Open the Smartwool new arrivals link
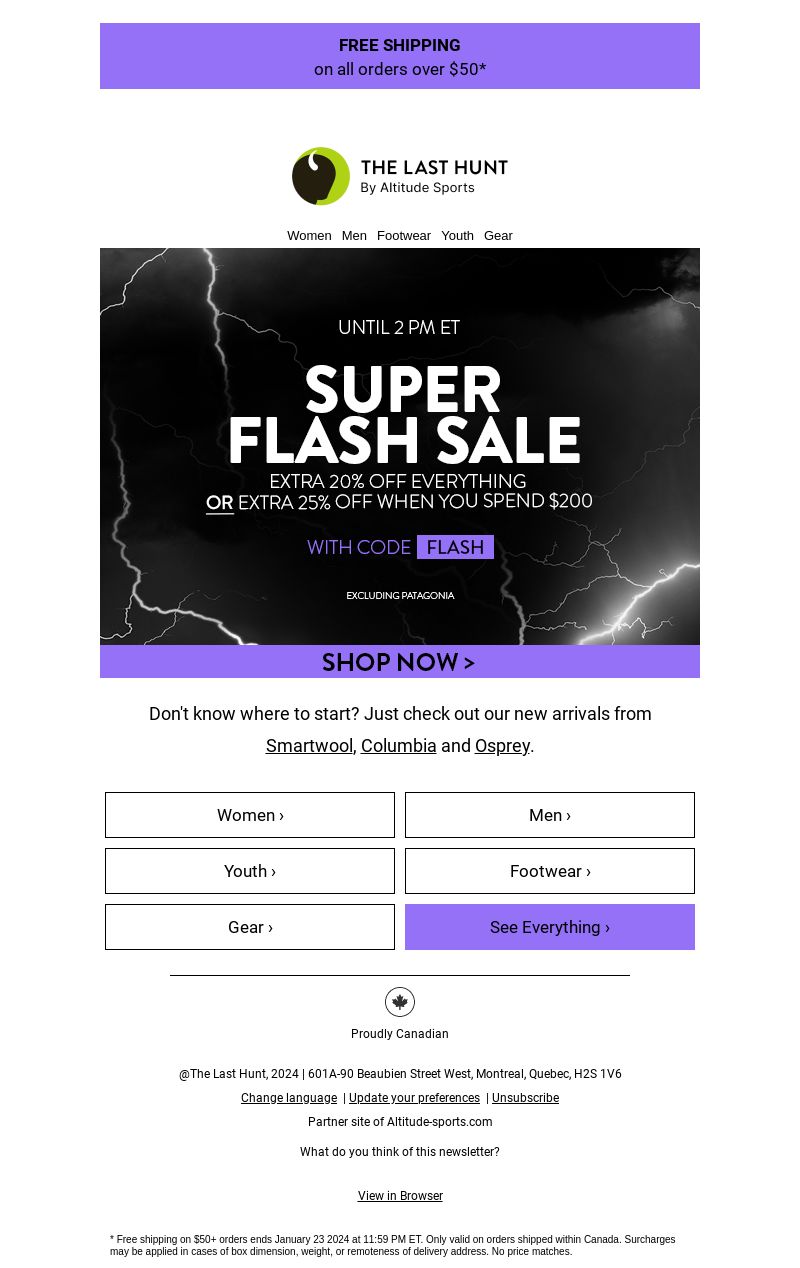800x1268 pixels. tap(309, 746)
